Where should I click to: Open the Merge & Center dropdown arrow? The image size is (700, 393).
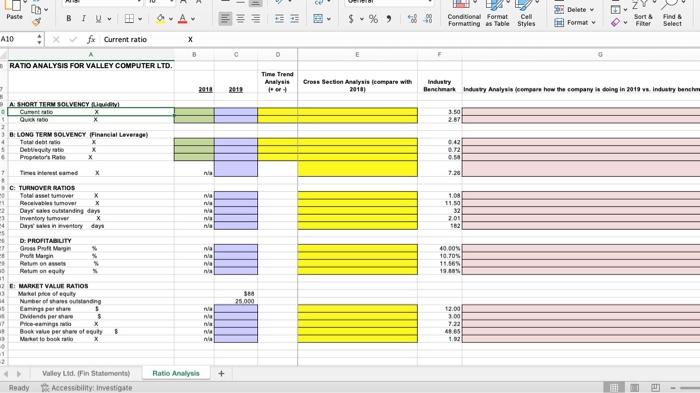[x=329, y=19]
